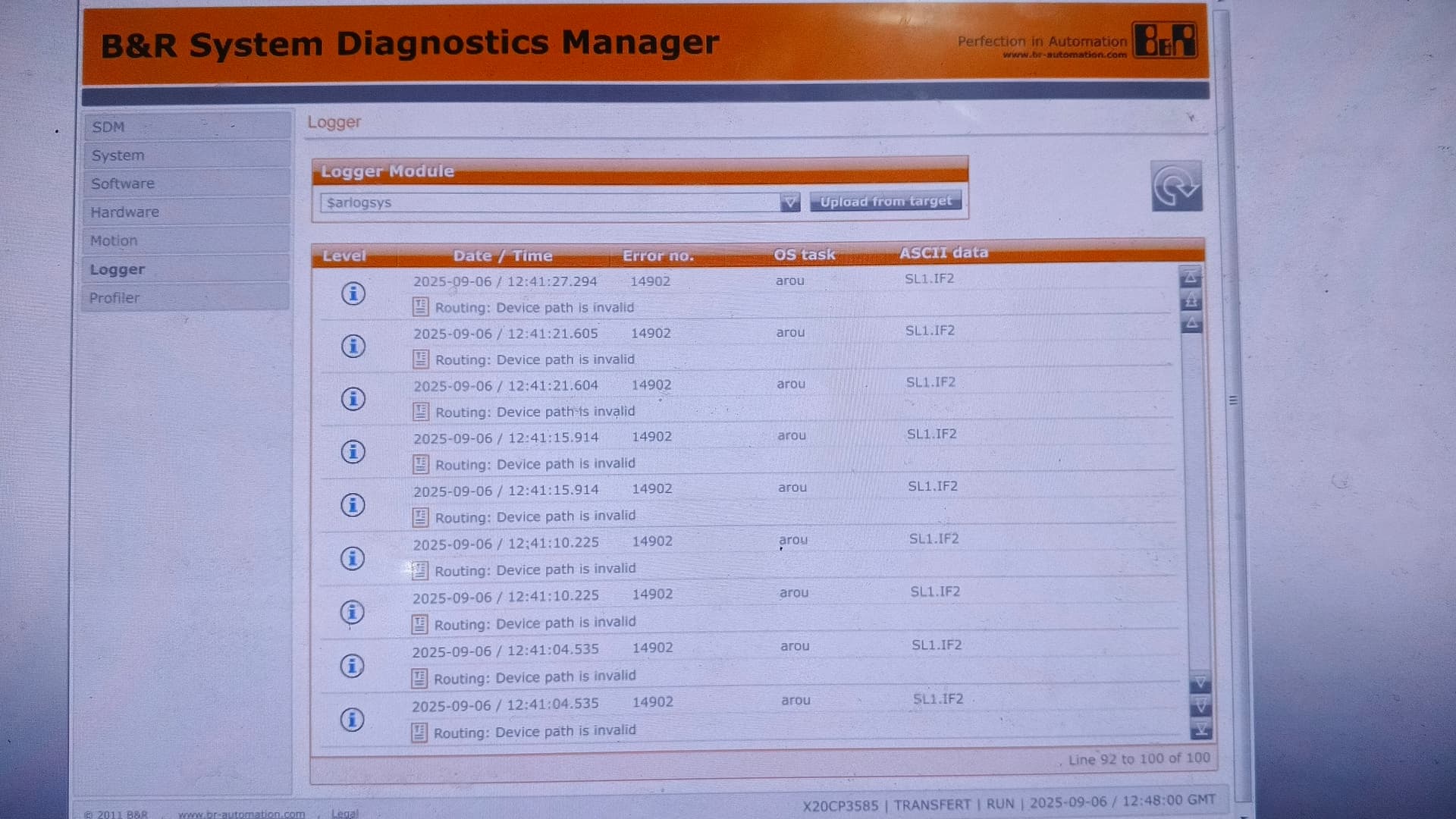Click the refresh icon at top right

(1176, 186)
